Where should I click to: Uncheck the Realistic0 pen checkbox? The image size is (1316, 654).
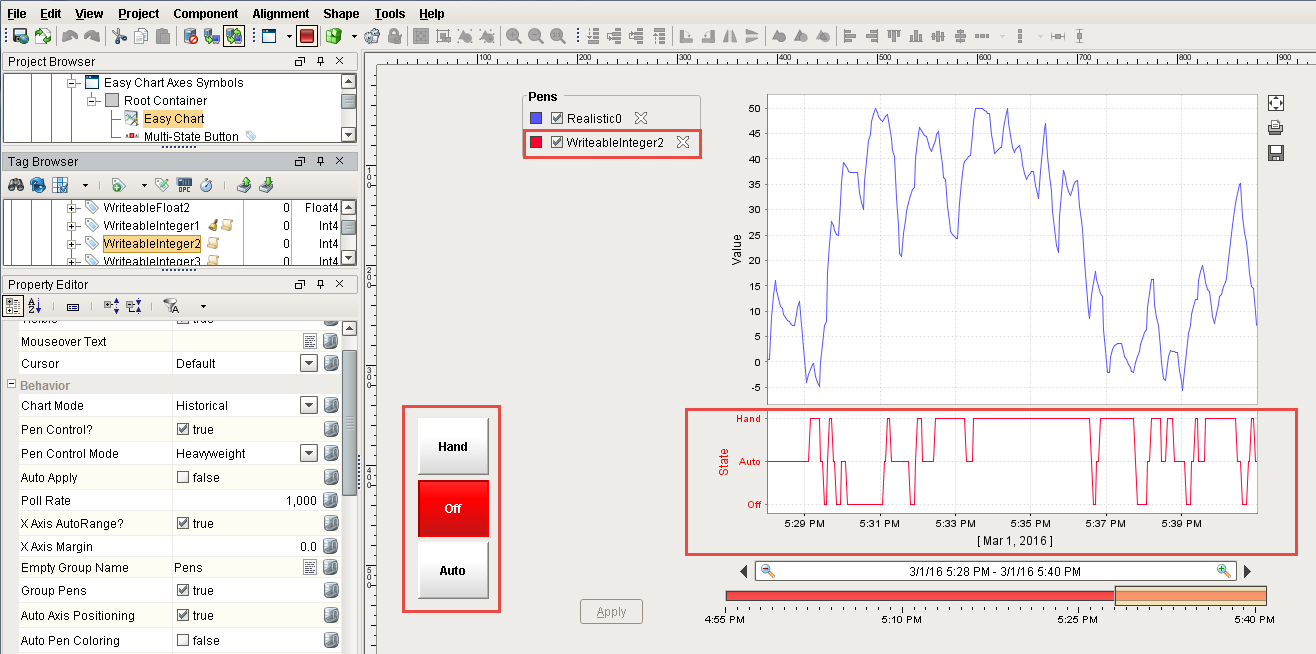click(x=557, y=118)
